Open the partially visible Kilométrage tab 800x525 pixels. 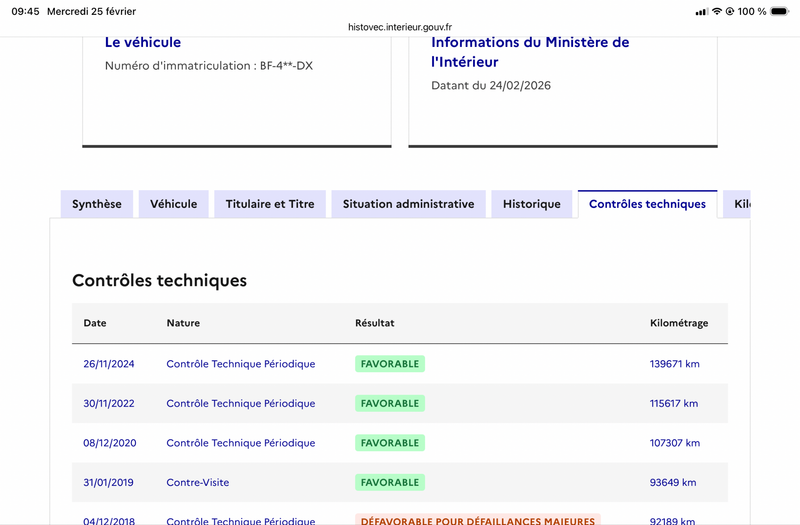[739, 204]
